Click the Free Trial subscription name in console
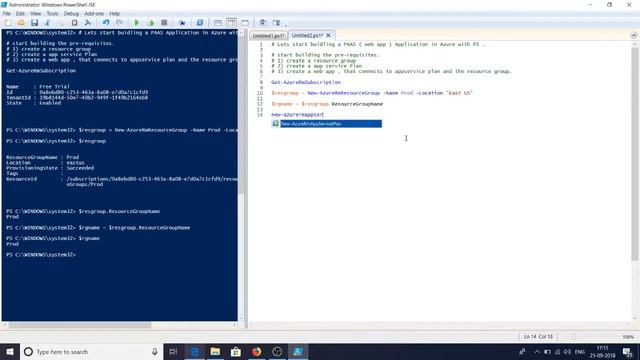The image size is (640, 360). click(54, 87)
